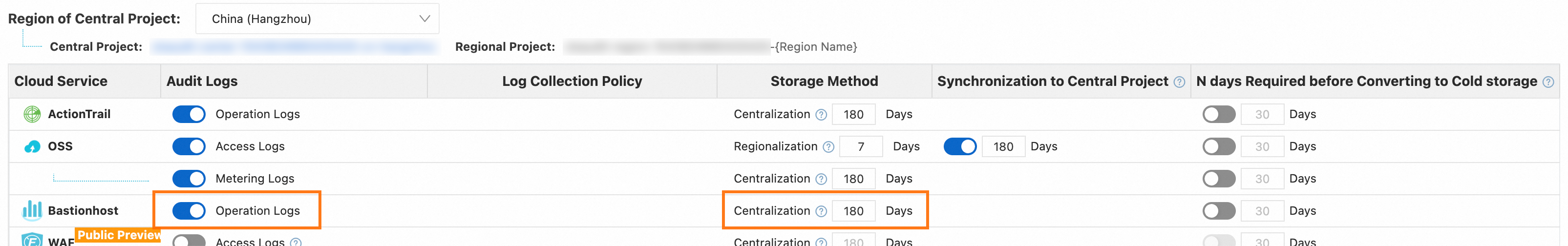This screenshot has height=246, width=1568.
Task: Click the Bastionhost service name
Action: 84,211
